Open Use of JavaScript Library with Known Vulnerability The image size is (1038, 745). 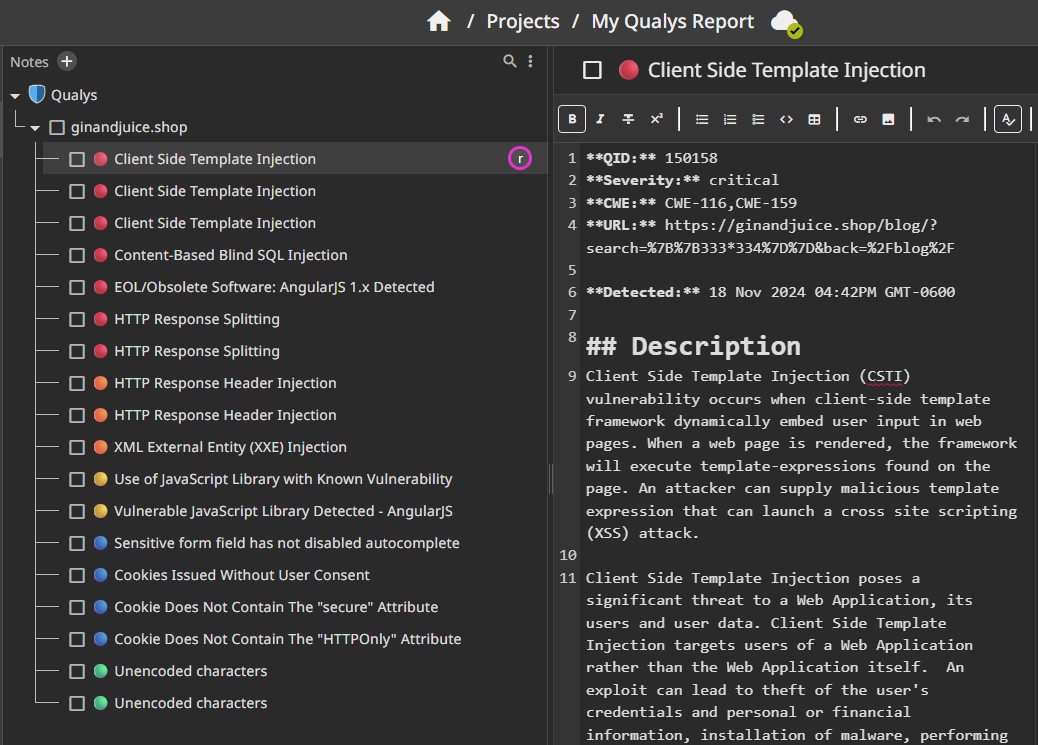pyautogui.click(x=283, y=479)
